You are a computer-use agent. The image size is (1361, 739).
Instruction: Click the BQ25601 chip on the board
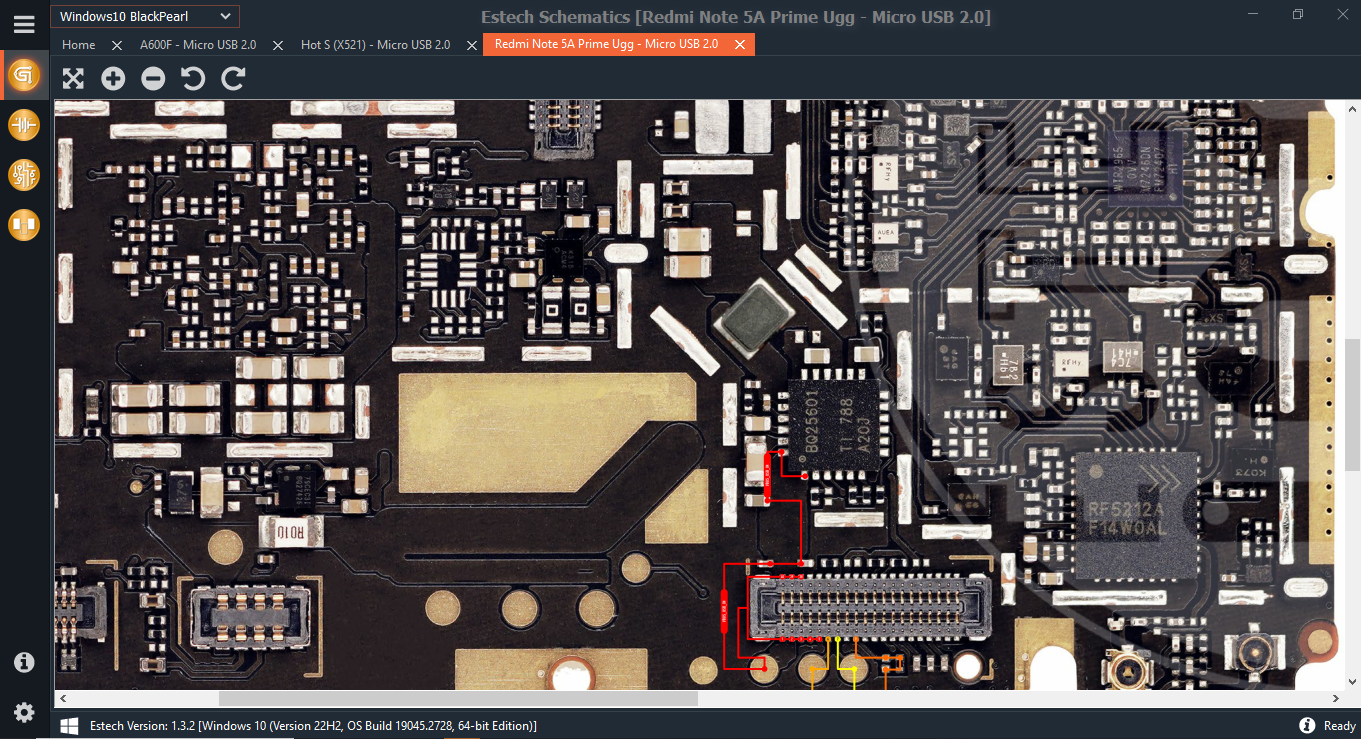834,425
